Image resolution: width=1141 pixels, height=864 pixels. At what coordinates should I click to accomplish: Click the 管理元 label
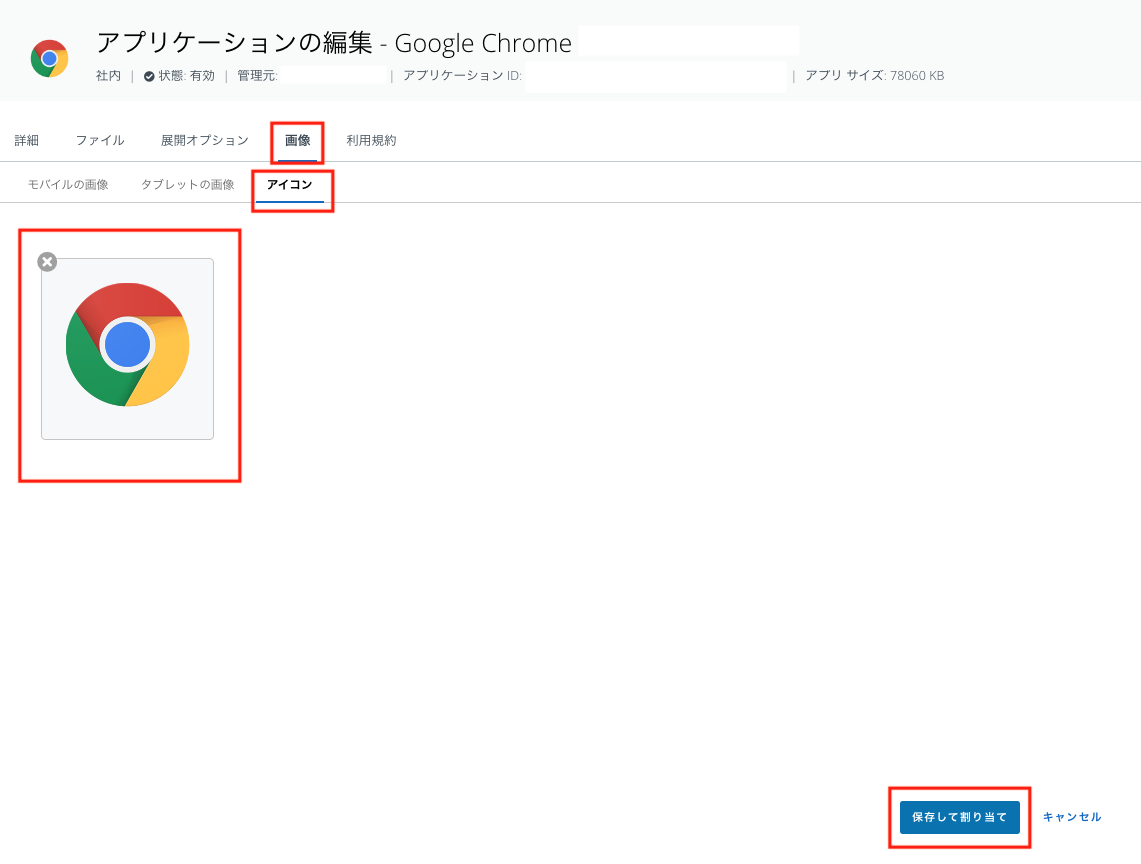pos(258,76)
